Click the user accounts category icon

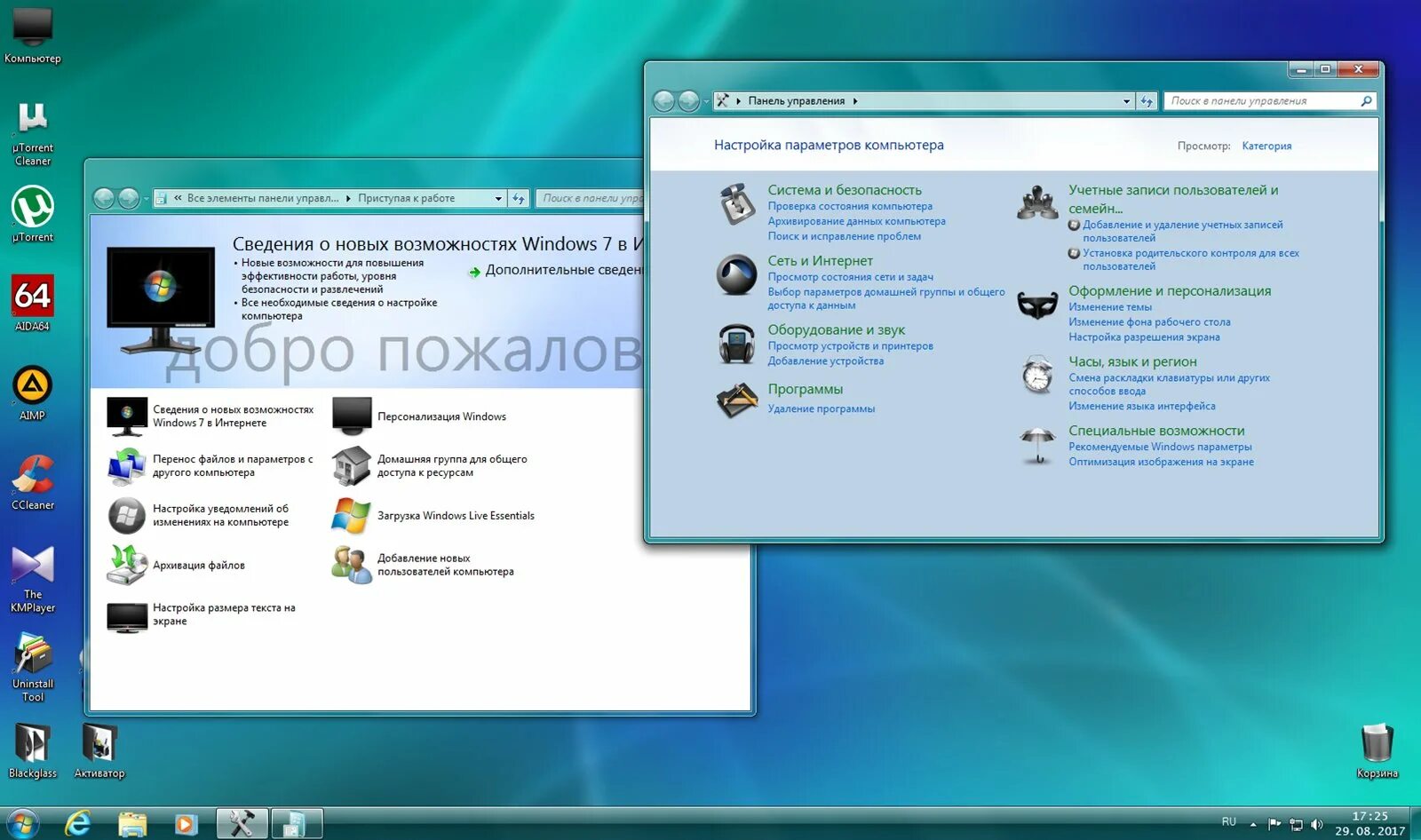(x=1037, y=203)
